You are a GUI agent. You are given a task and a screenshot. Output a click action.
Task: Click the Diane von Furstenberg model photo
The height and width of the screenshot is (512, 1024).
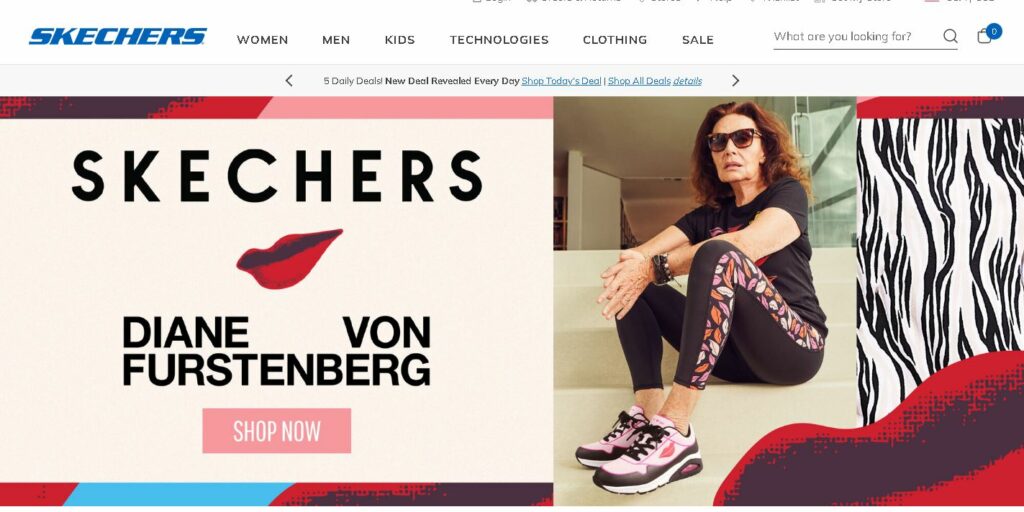[x=705, y=301]
